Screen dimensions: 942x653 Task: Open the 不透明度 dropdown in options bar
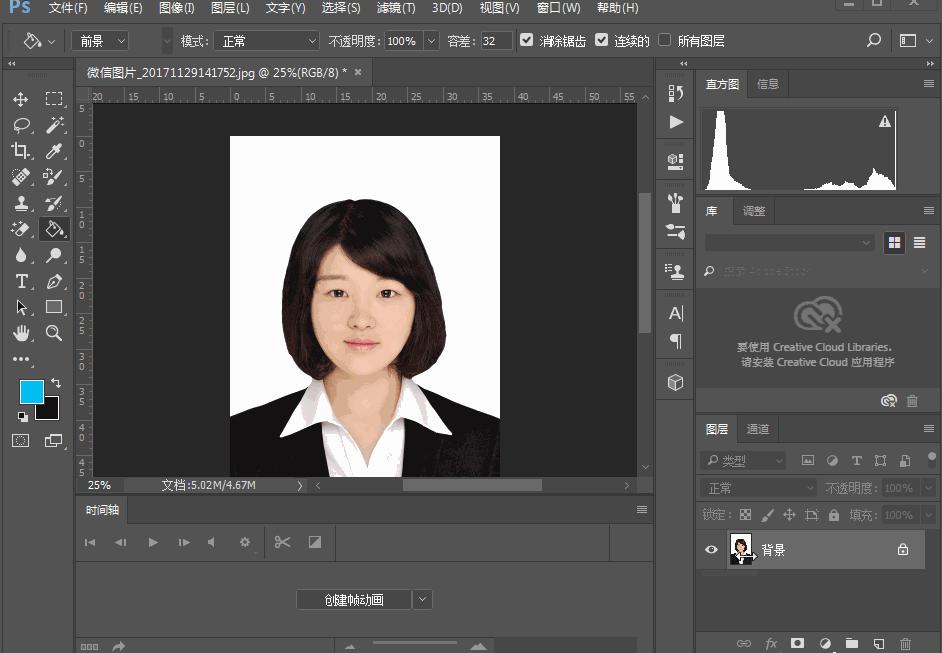point(430,41)
